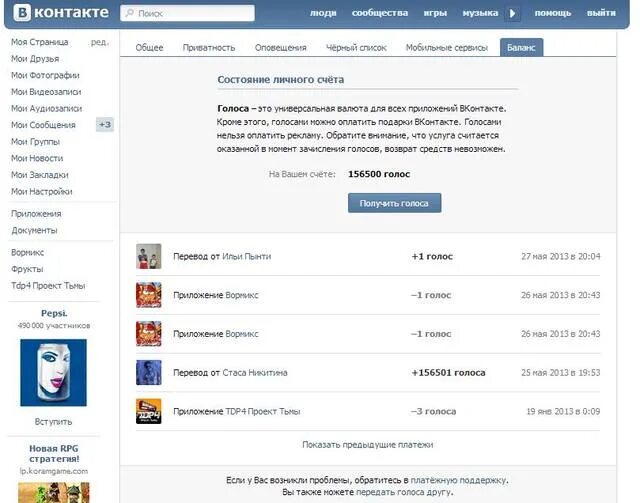This screenshot has width=640, height=503.
Task: Open Мои Настройки
Action: tap(42, 191)
